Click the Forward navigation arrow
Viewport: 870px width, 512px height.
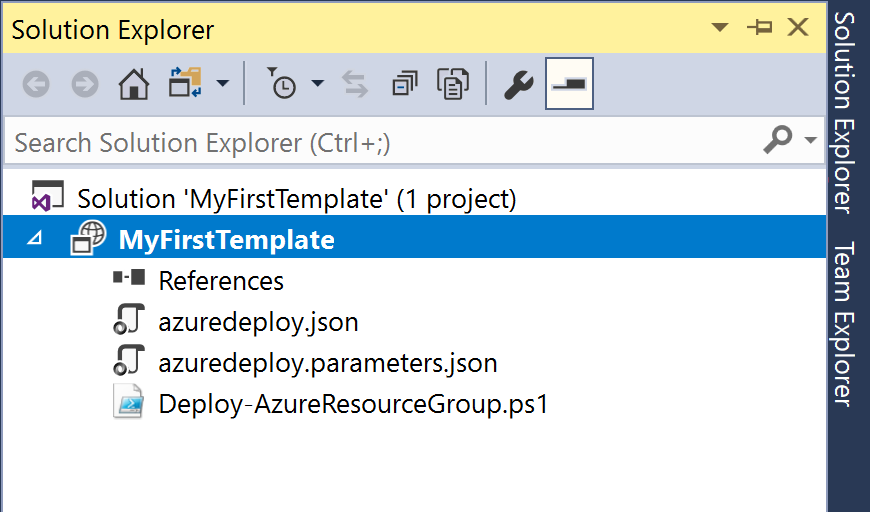tap(85, 84)
